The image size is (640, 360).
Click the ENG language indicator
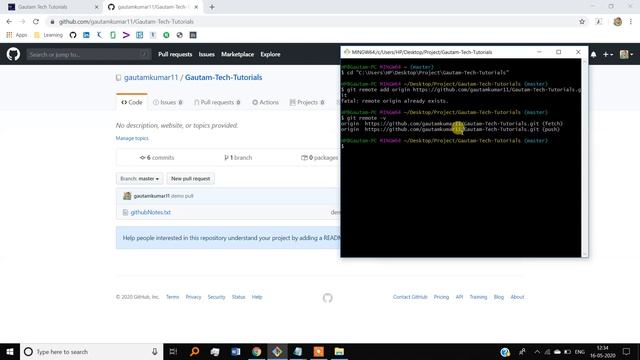580,352
